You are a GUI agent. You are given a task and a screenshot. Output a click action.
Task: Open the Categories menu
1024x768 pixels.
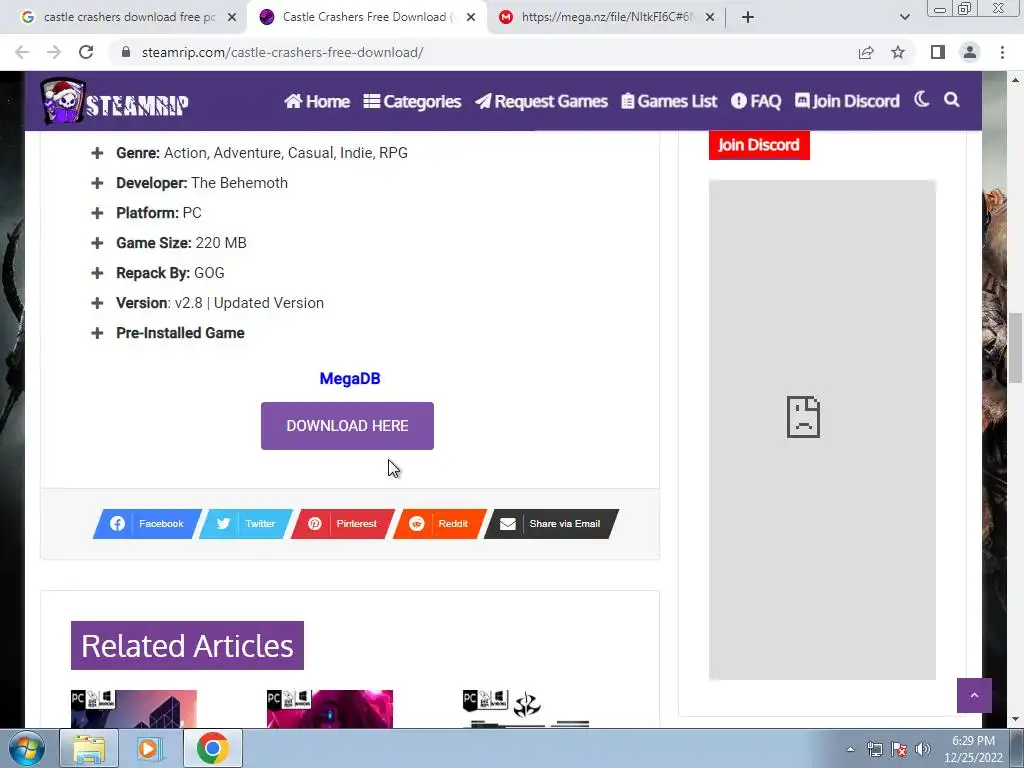click(x=412, y=101)
